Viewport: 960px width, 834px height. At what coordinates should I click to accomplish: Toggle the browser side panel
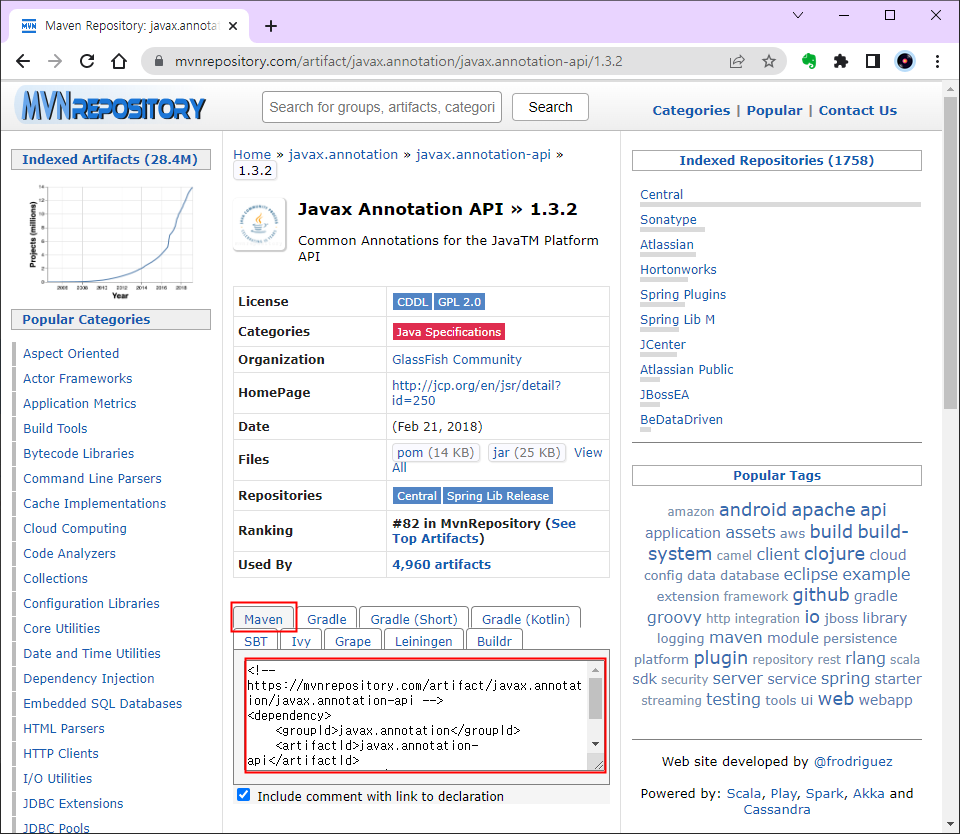pos(872,61)
